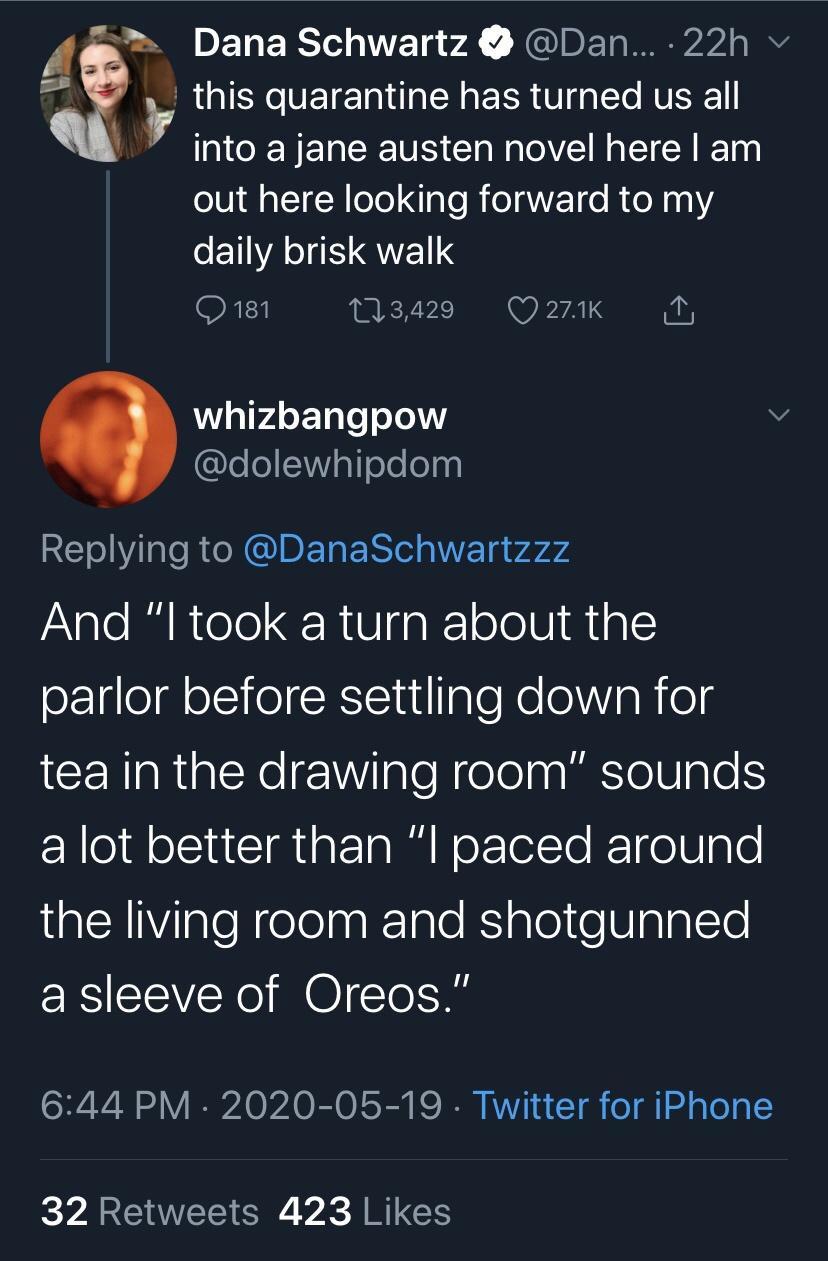The width and height of the screenshot is (828, 1261).
Task: Tap the share icon on Dana's tweet
Action: coord(680,310)
